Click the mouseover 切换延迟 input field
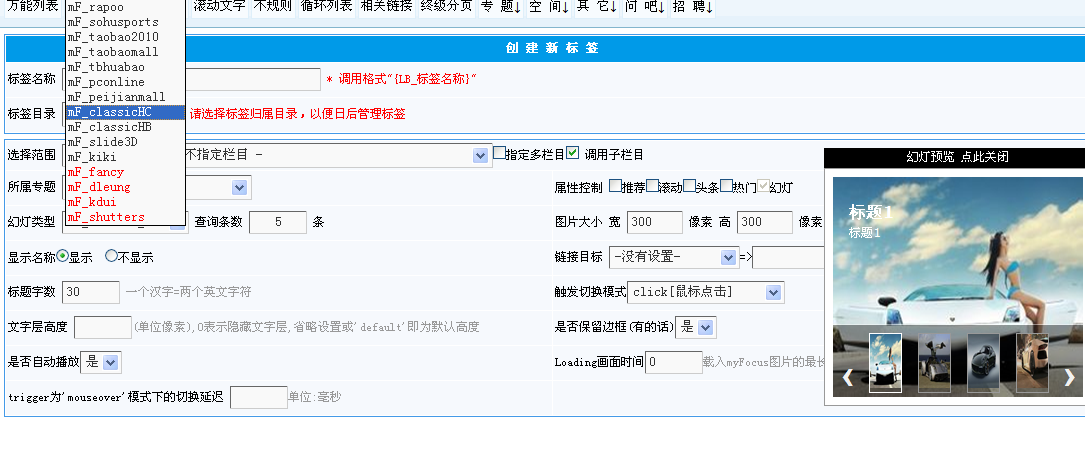This screenshot has width=1085, height=462. 259,398
